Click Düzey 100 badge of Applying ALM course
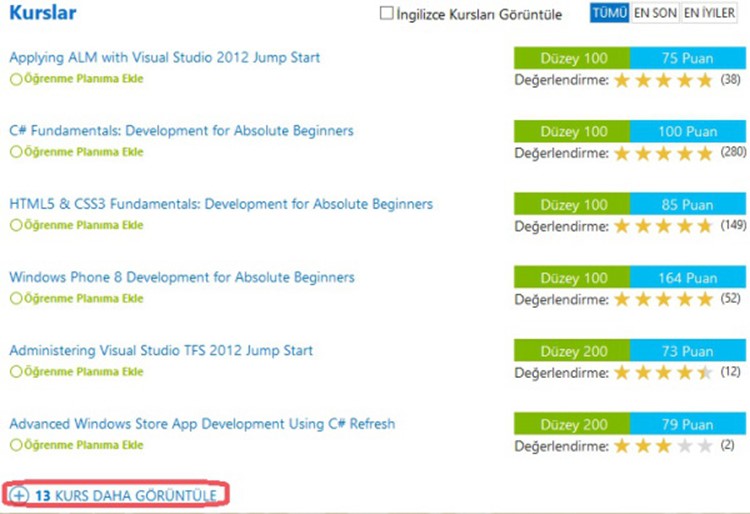Image resolution: width=750 pixels, height=514 pixels. pos(572,58)
